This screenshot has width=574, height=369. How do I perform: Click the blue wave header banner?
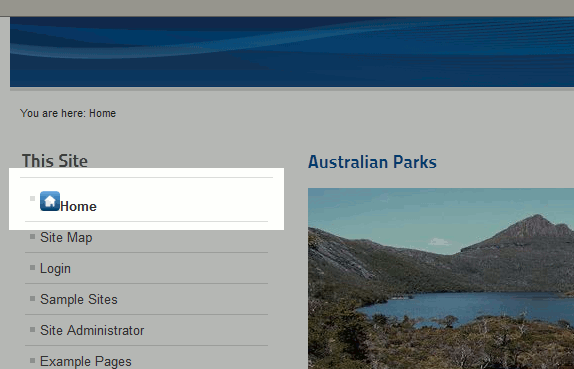[x=292, y=52]
